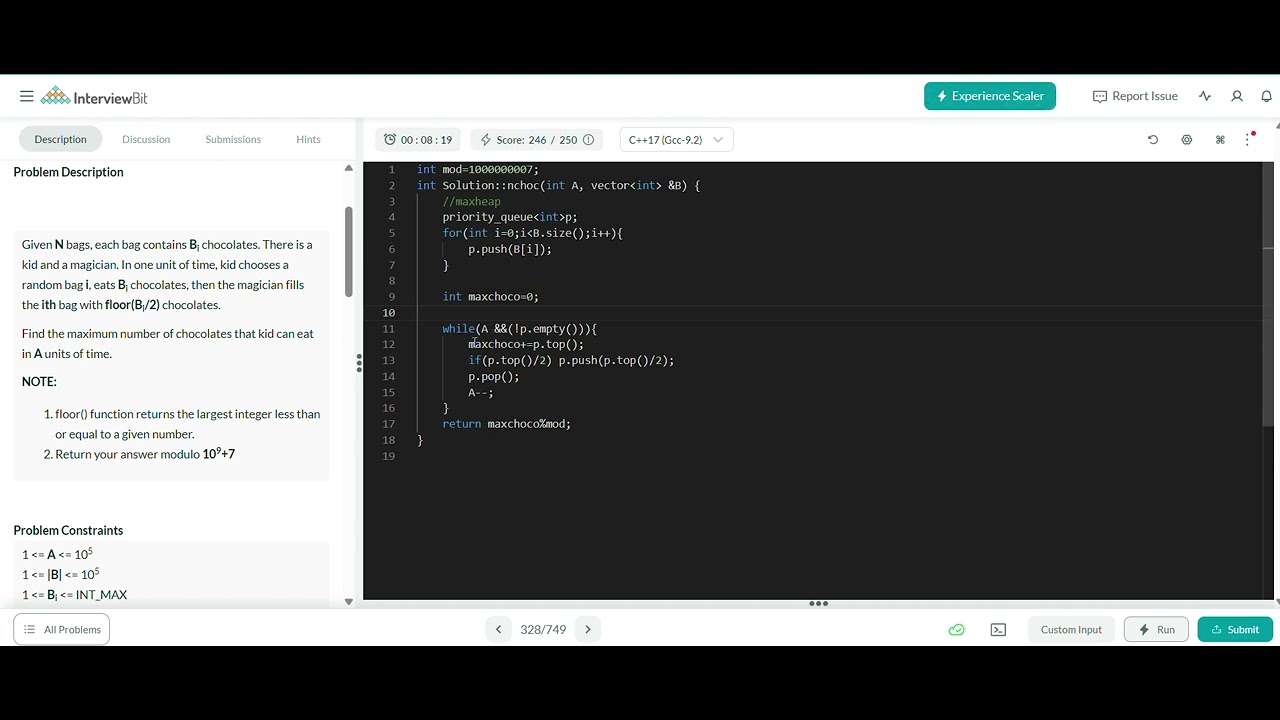
Task: Click the Problem Constraints heading
Action: coord(68,530)
